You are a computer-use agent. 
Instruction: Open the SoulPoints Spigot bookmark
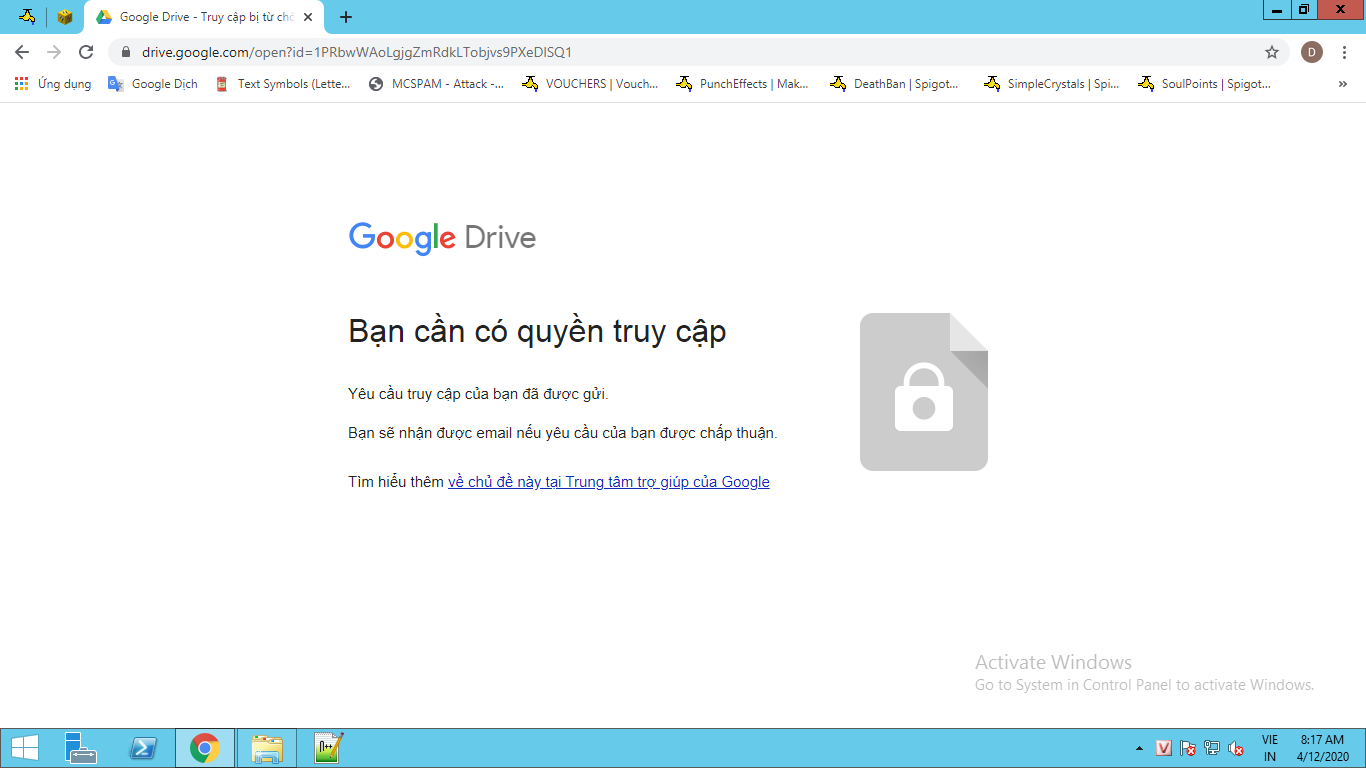[1205, 84]
